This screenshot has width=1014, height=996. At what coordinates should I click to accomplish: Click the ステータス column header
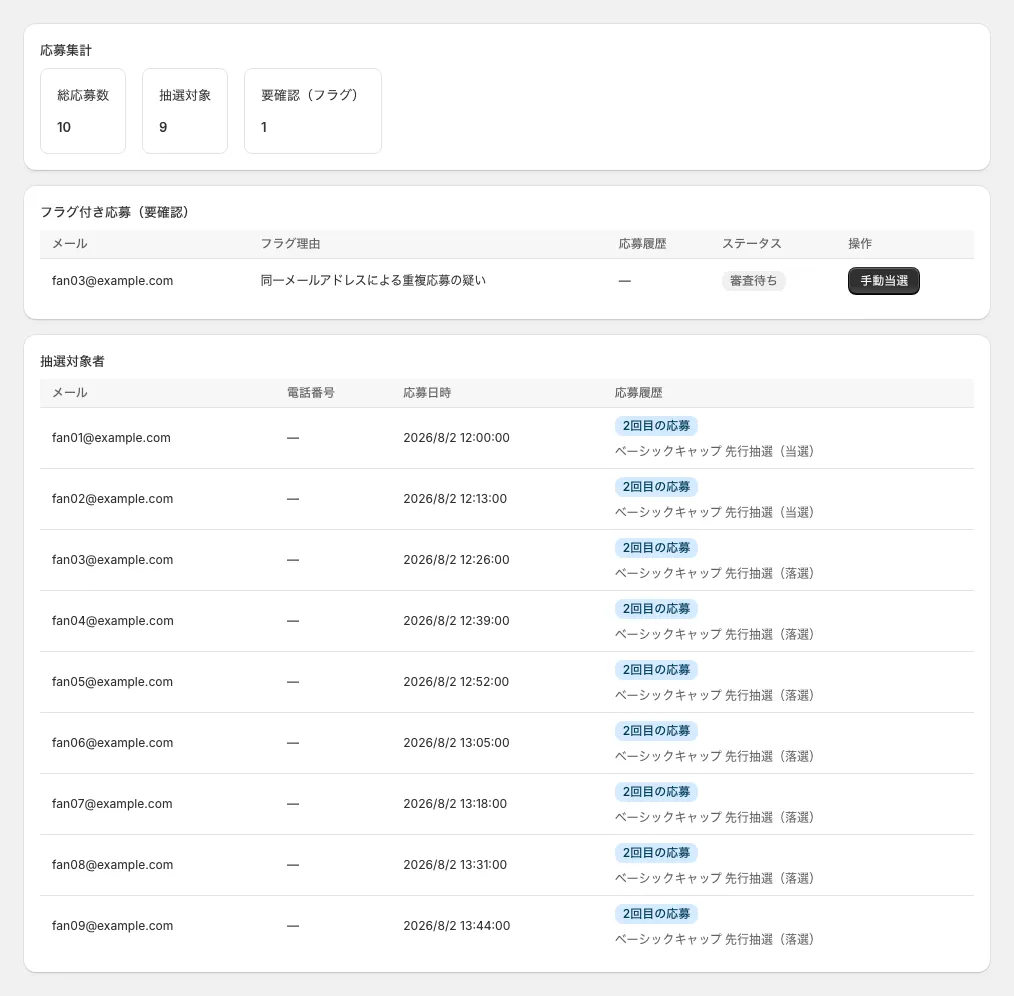(751, 244)
